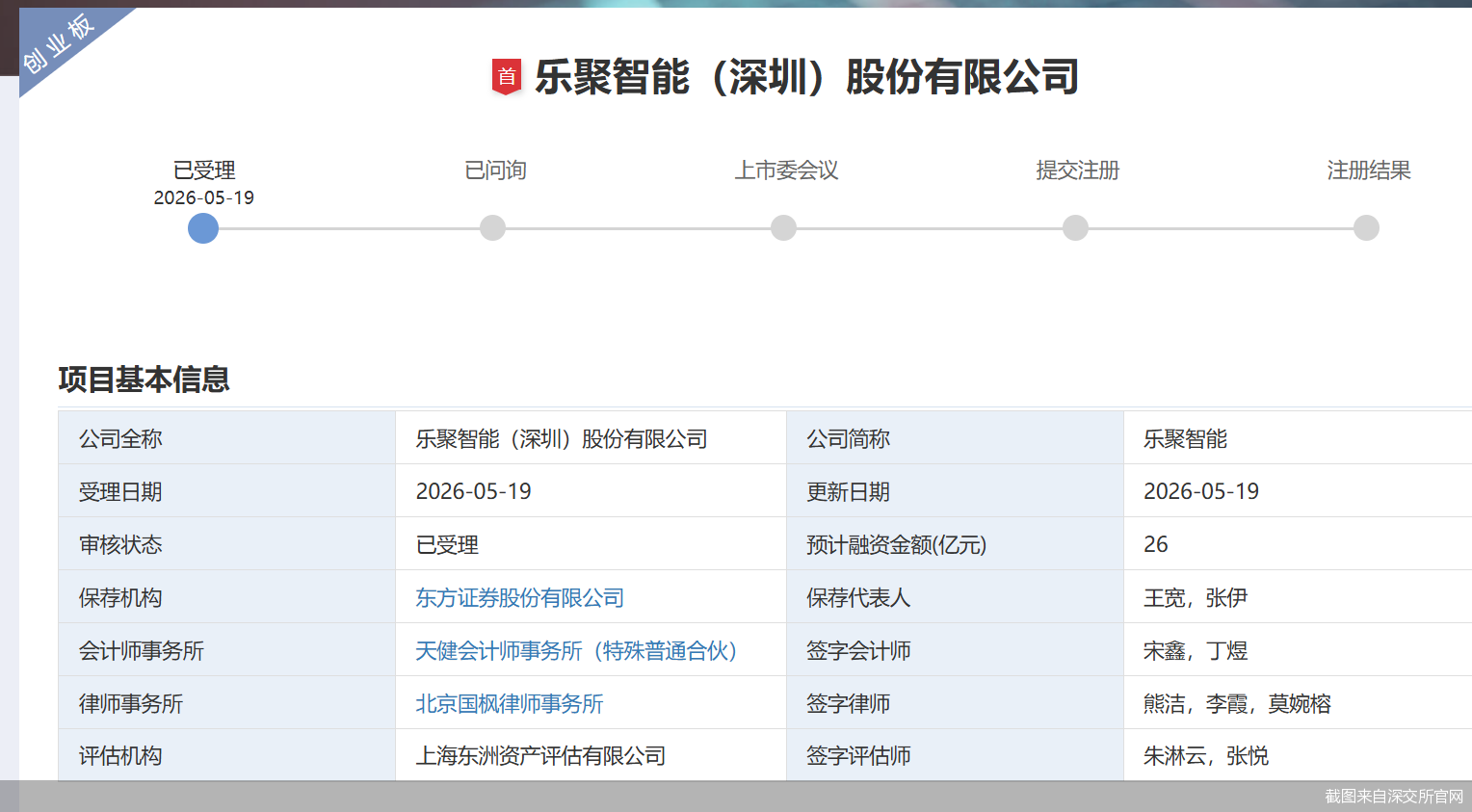This screenshot has width=1472, height=812.
Task: Click the financing amount value 26
Action: pyautogui.click(x=1156, y=545)
